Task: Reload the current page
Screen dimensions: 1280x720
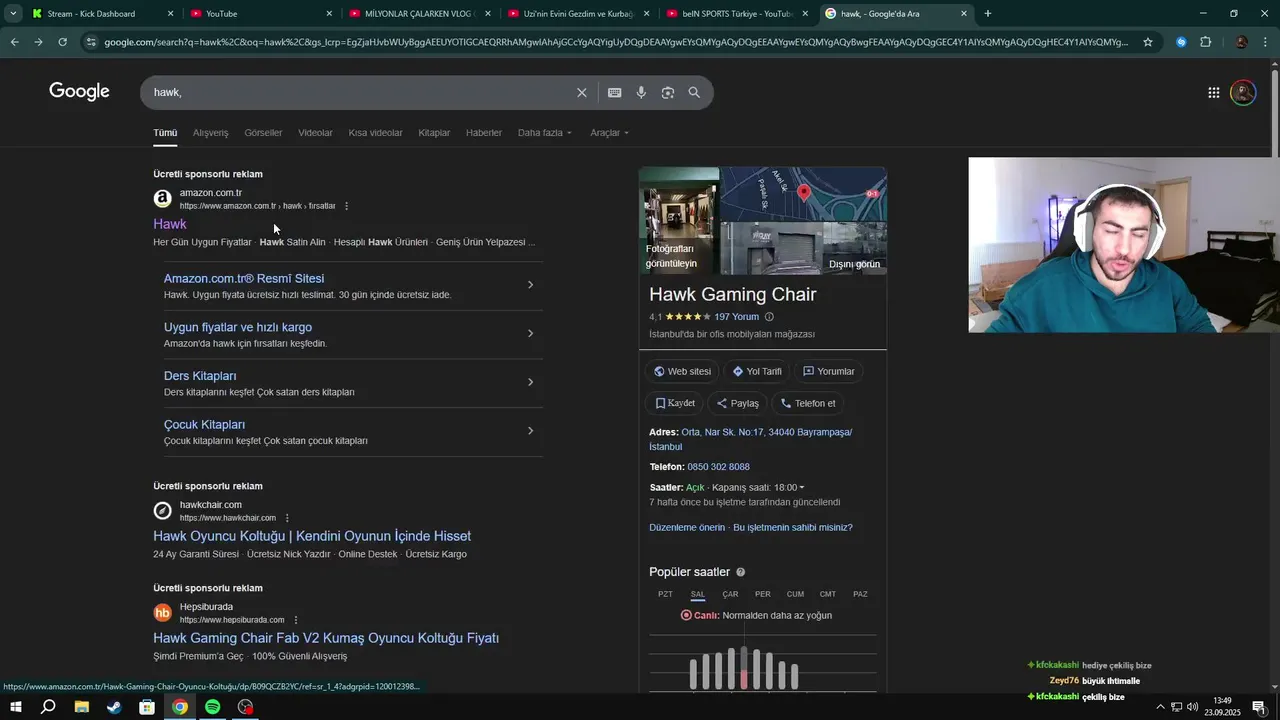Action: point(62,42)
